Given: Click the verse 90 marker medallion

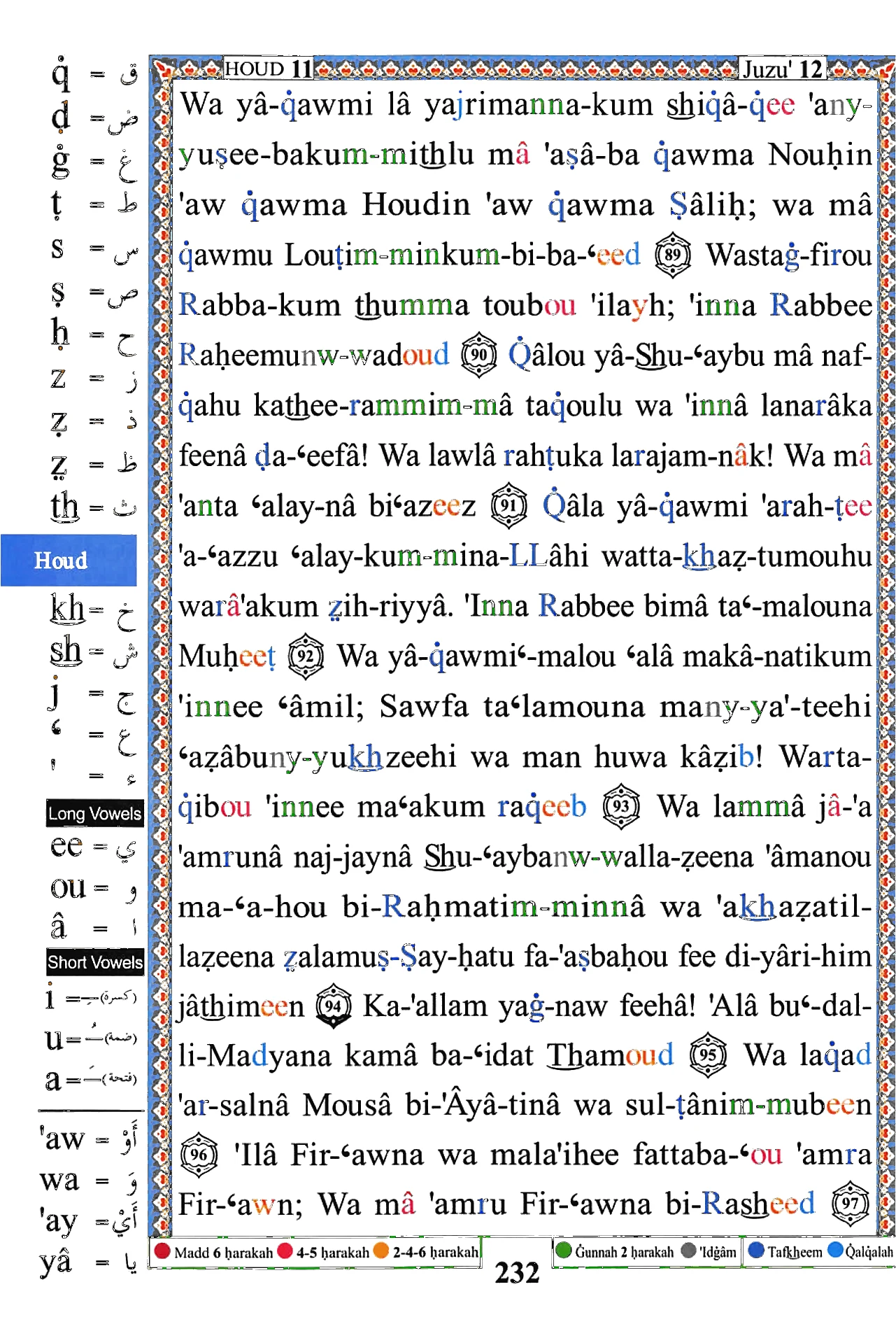Looking at the screenshot, I should (479, 355).
